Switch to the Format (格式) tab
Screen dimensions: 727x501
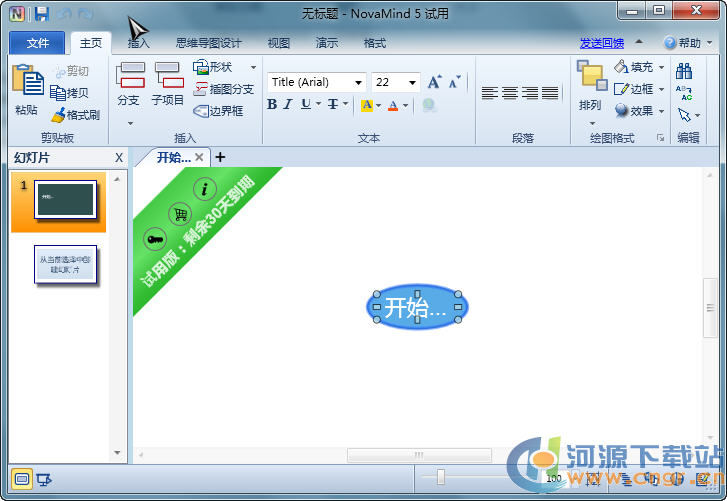click(x=375, y=43)
